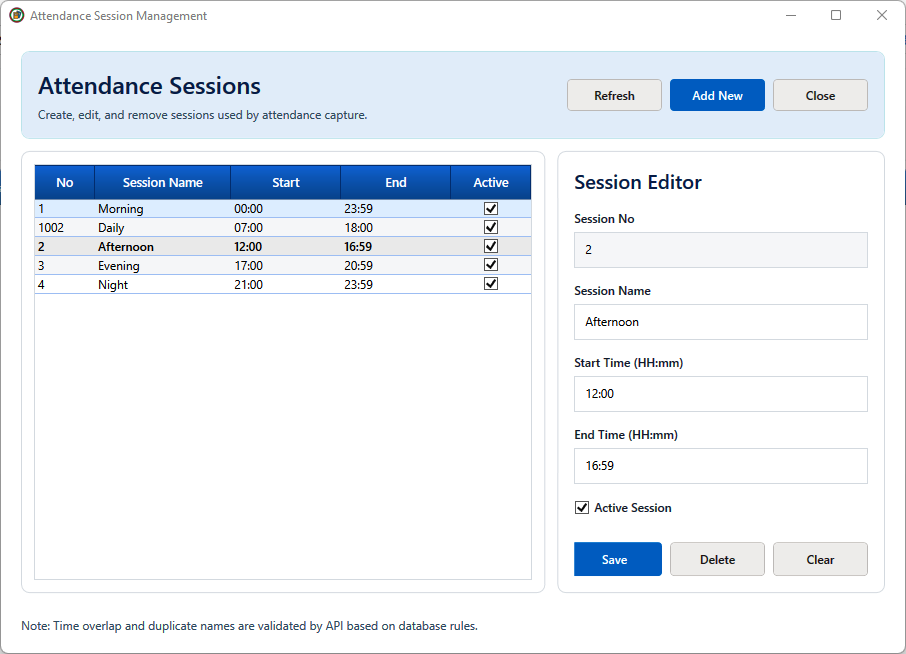Image resolution: width=906 pixels, height=654 pixels.
Task: Click into the Session Name input field
Action: [x=721, y=322]
